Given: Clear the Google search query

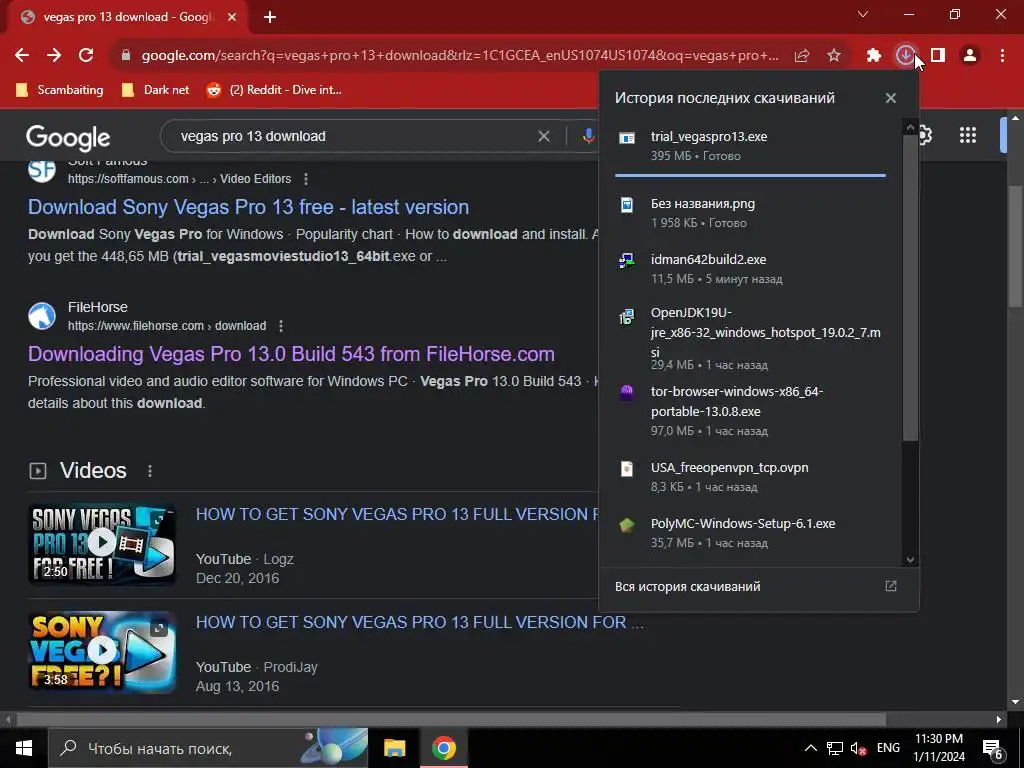Looking at the screenshot, I should tap(543, 136).
